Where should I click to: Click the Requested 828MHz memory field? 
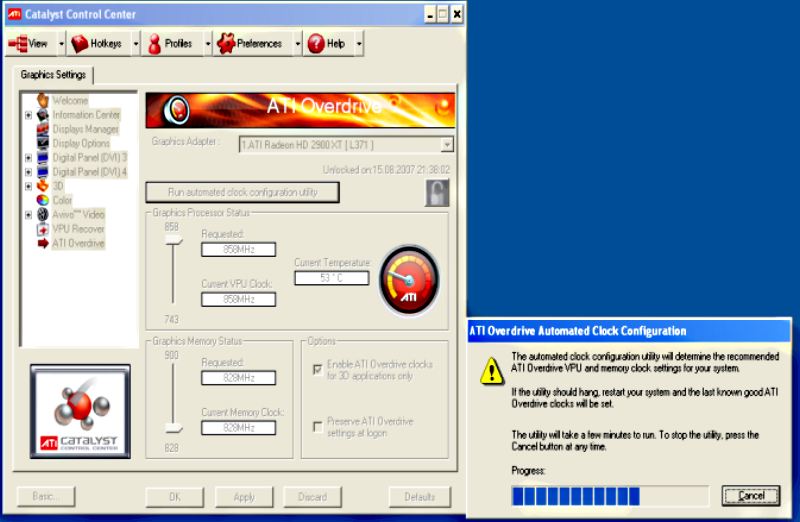(239, 378)
